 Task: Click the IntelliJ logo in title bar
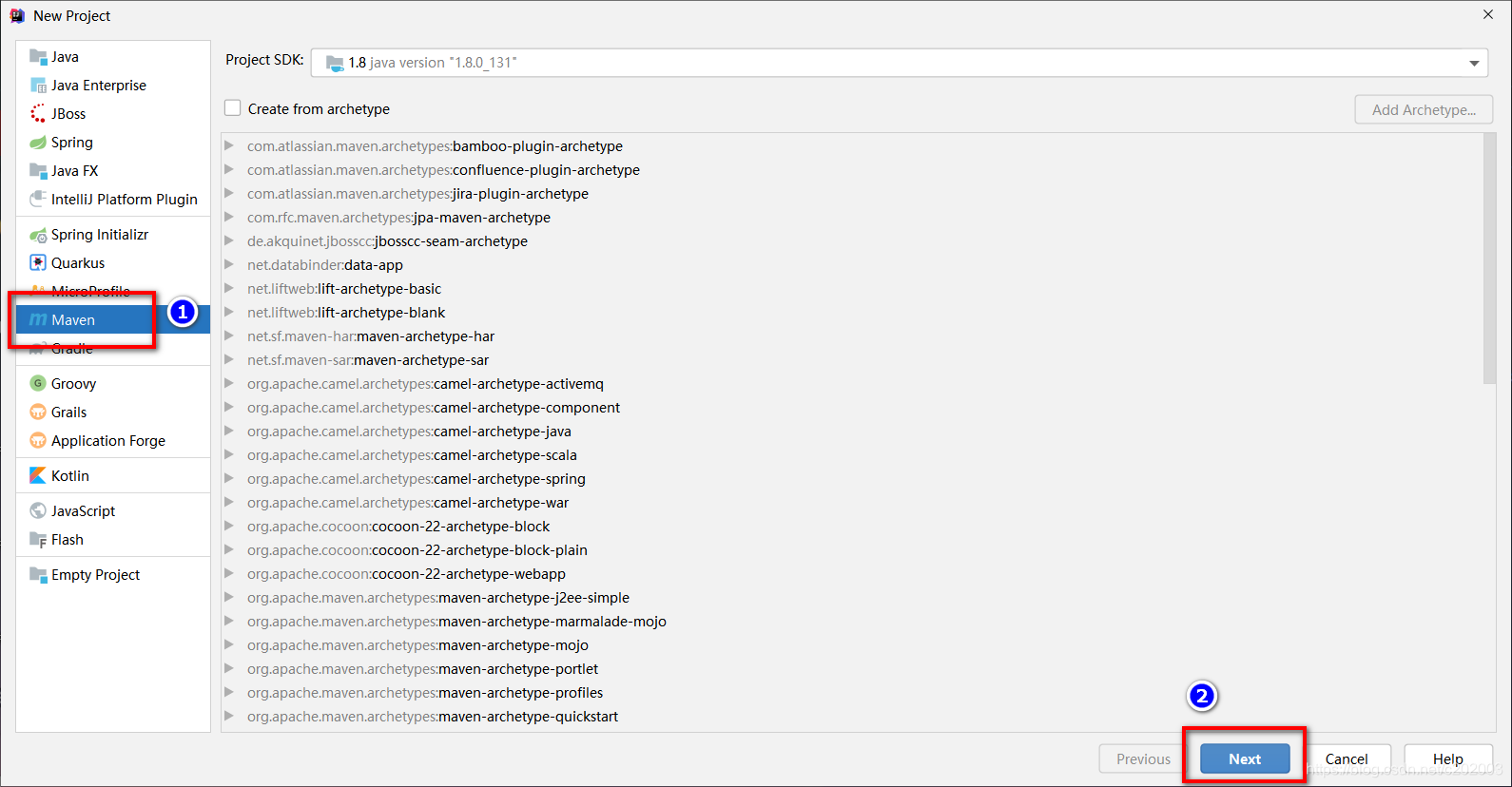(x=17, y=15)
